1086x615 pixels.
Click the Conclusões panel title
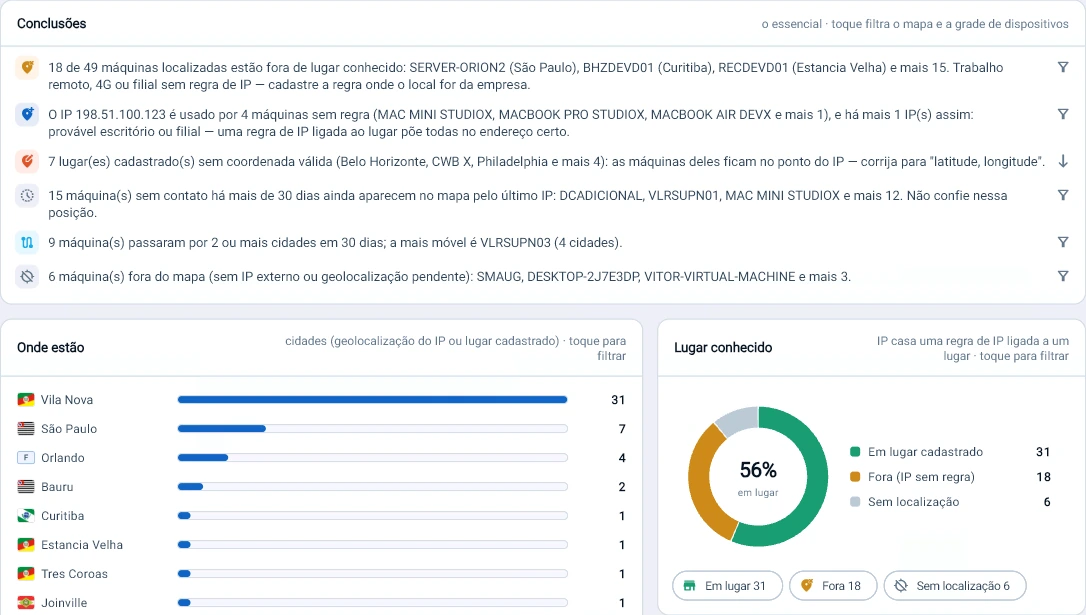(52, 24)
